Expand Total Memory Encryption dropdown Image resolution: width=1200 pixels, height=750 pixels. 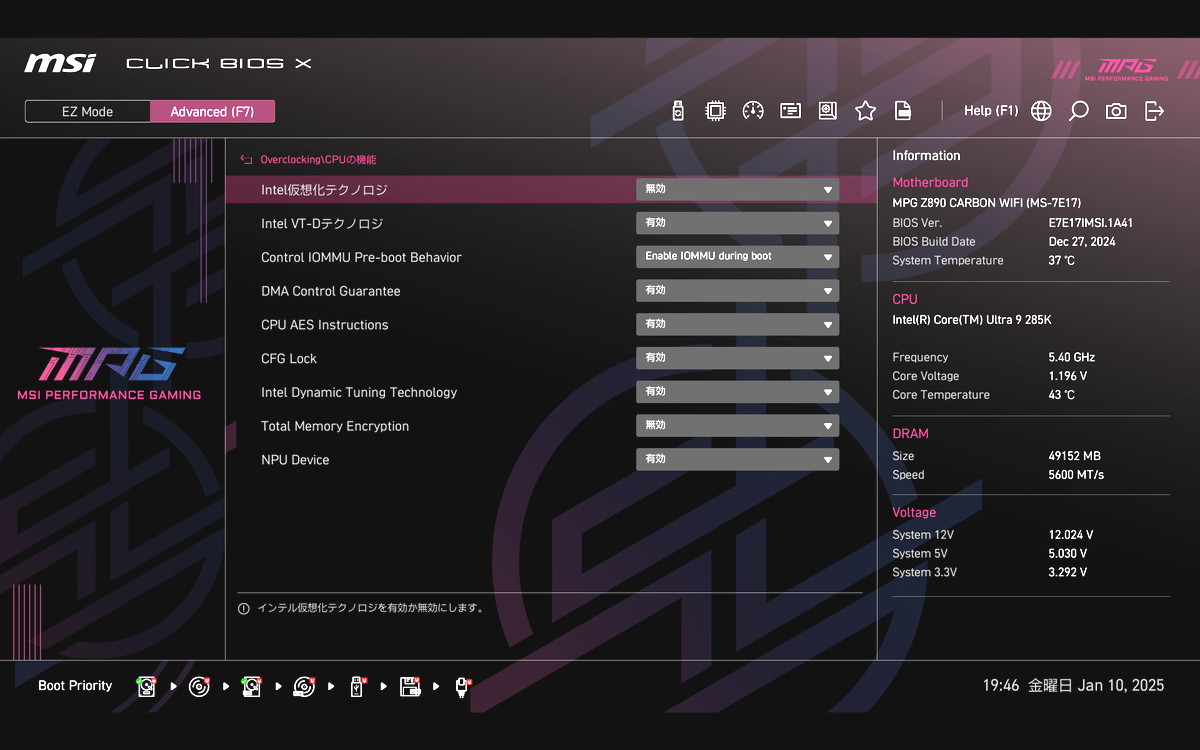point(737,426)
